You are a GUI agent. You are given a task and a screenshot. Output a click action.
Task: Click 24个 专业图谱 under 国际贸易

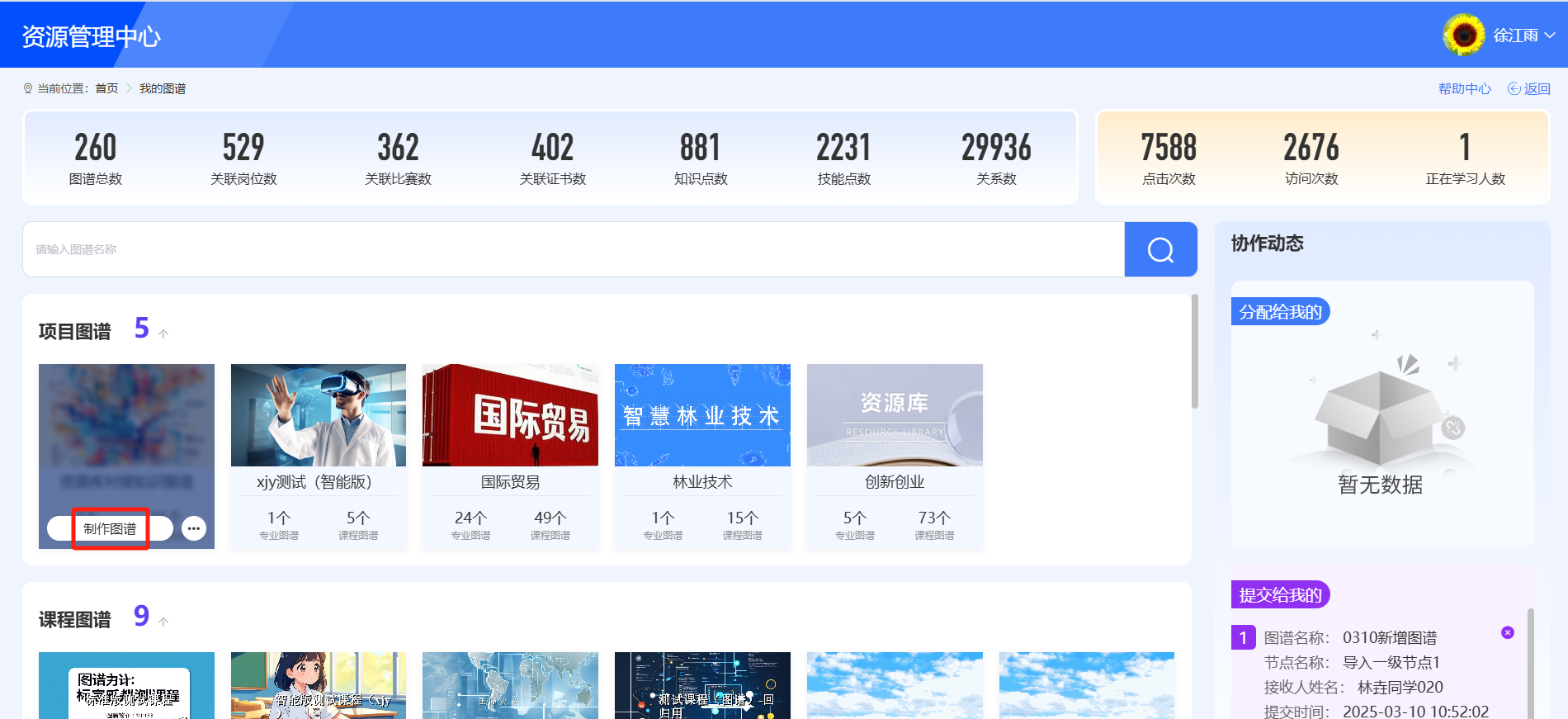tap(470, 525)
